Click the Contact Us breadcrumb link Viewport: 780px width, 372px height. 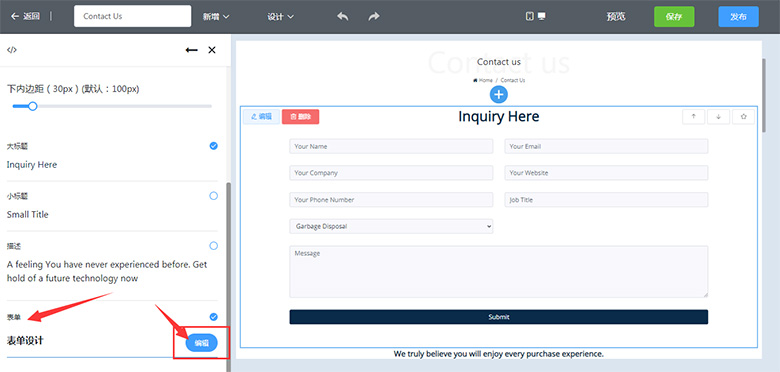(x=513, y=80)
